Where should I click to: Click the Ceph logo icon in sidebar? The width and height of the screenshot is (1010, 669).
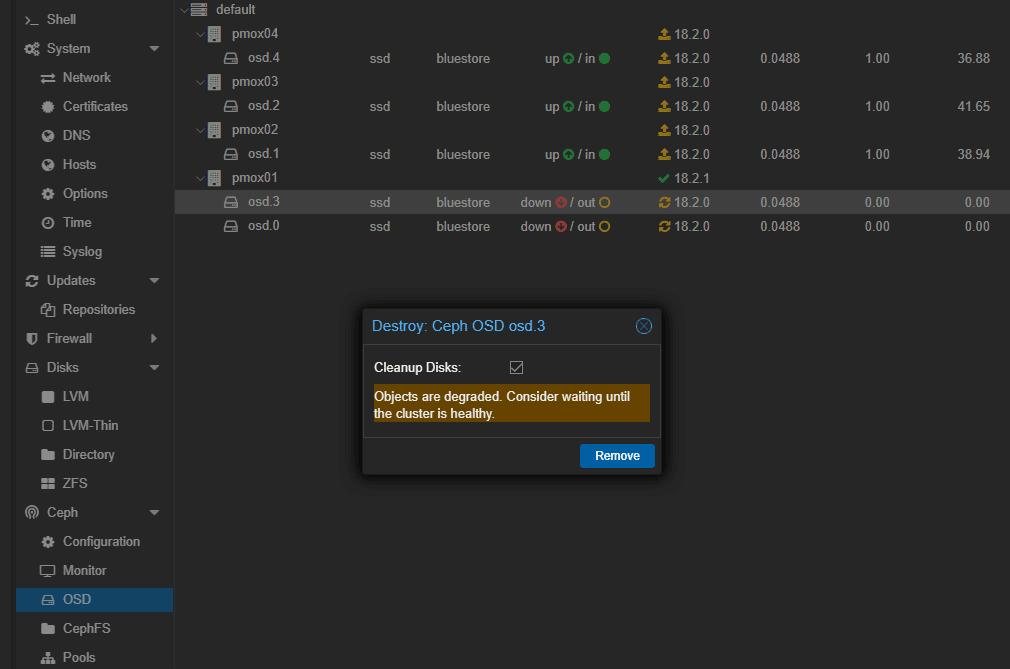[x=32, y=513]
